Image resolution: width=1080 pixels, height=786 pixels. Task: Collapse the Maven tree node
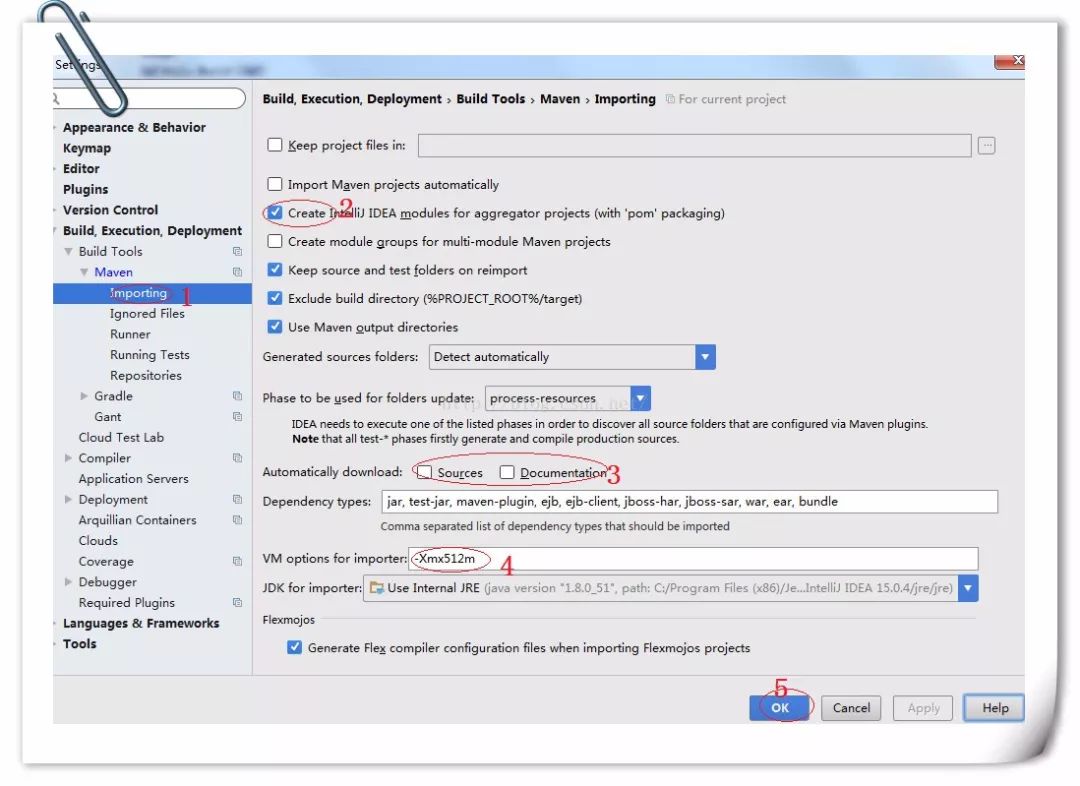tap(84, 272)
